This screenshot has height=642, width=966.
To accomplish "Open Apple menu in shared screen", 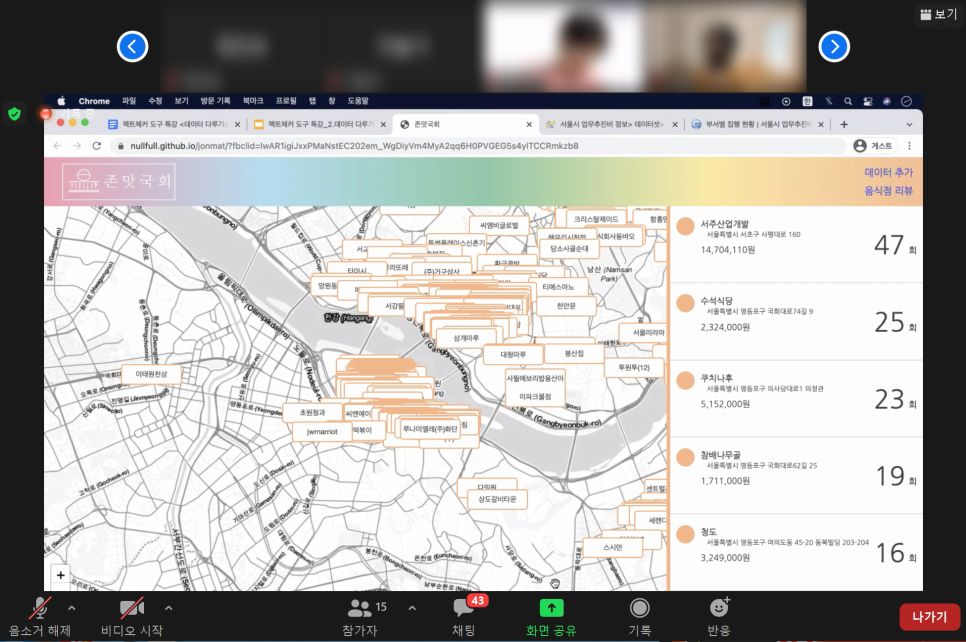I will tap(61, 101).
